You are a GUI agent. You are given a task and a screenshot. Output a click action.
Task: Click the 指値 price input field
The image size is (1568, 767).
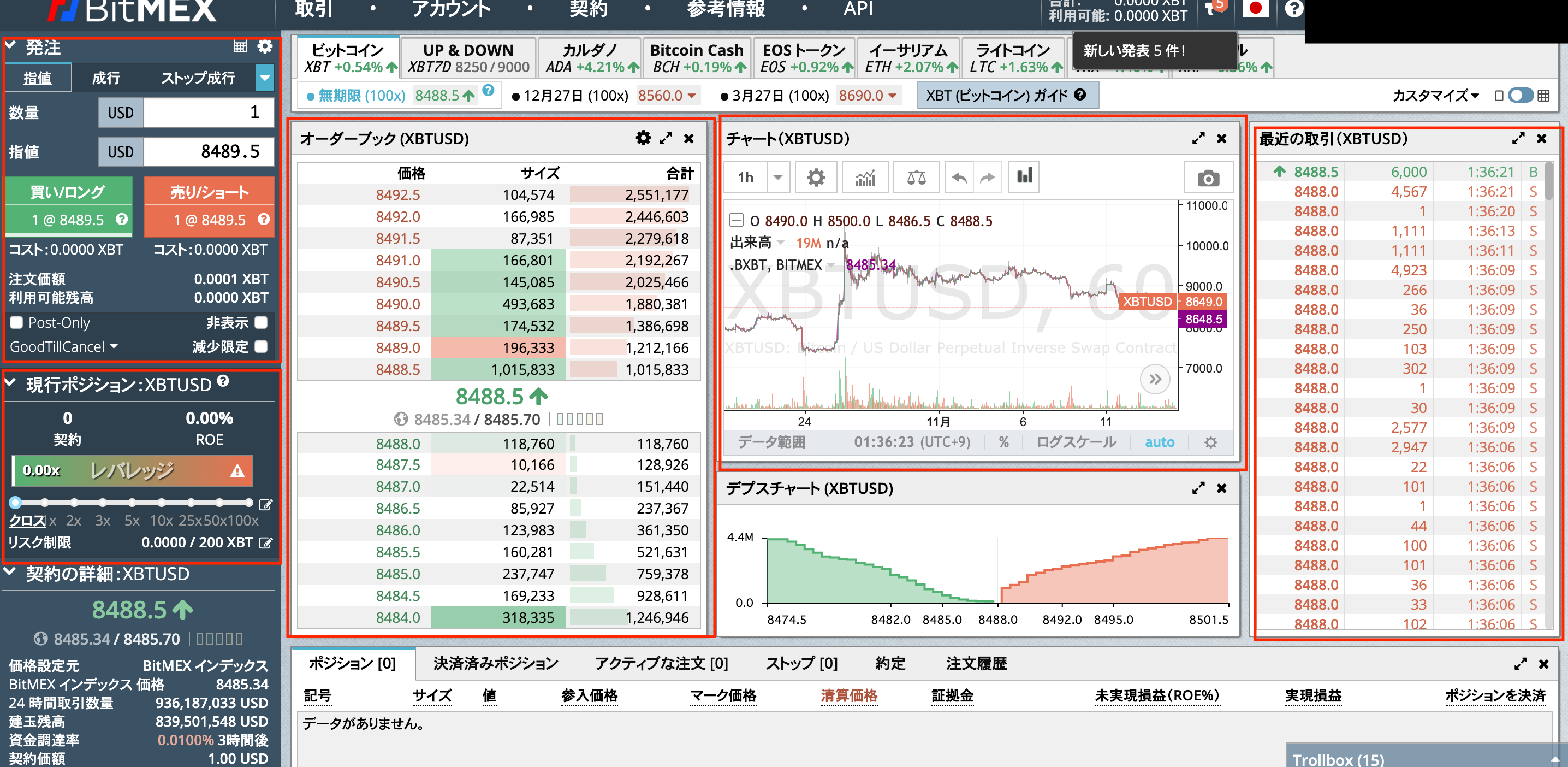(209, 151)
